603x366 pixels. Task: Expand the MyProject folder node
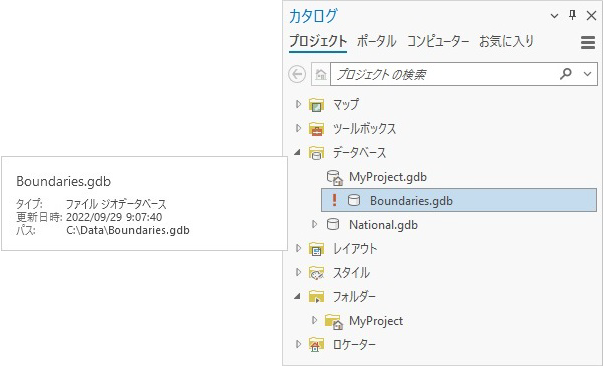315,320
